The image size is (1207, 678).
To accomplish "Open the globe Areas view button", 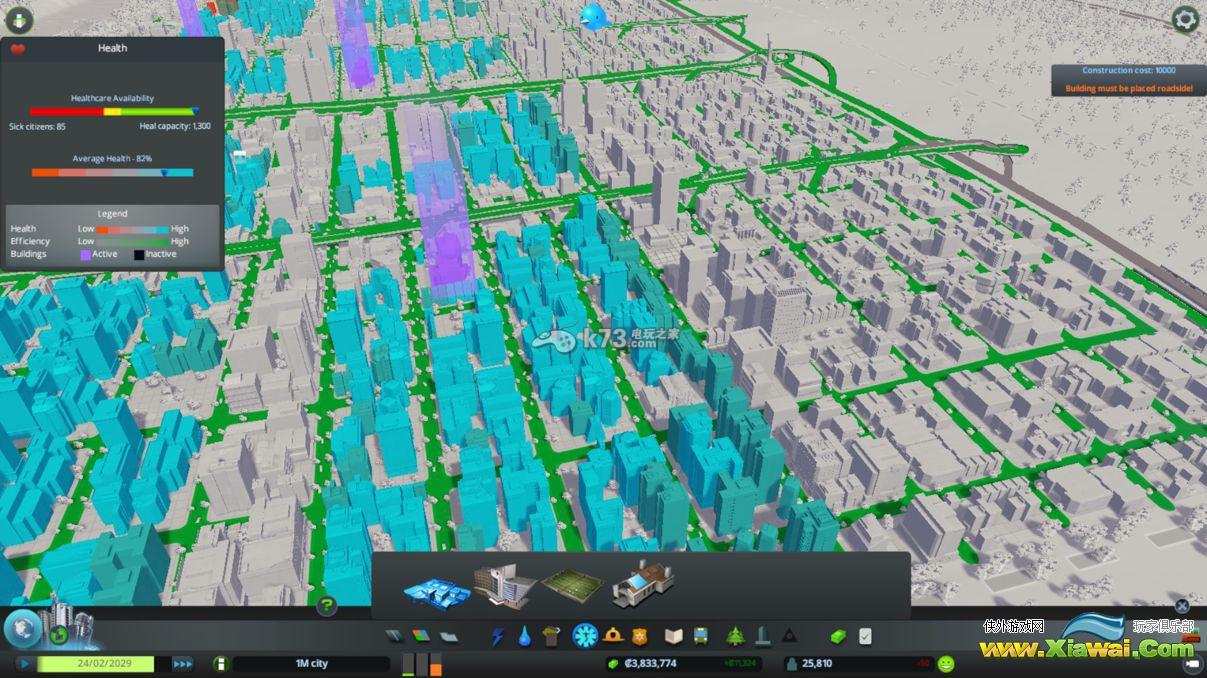I will click(22, 630).
